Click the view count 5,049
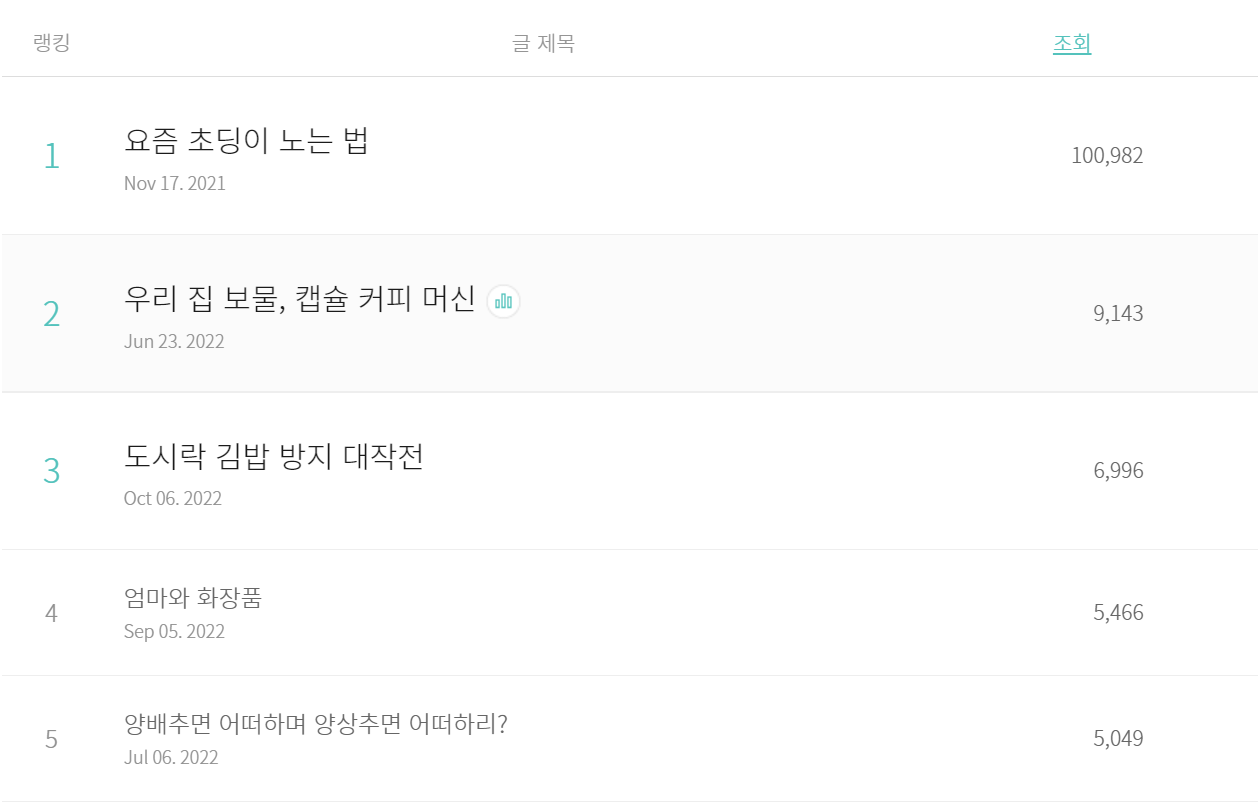Screen dimensions: 1258x811 click(1117, 739)
